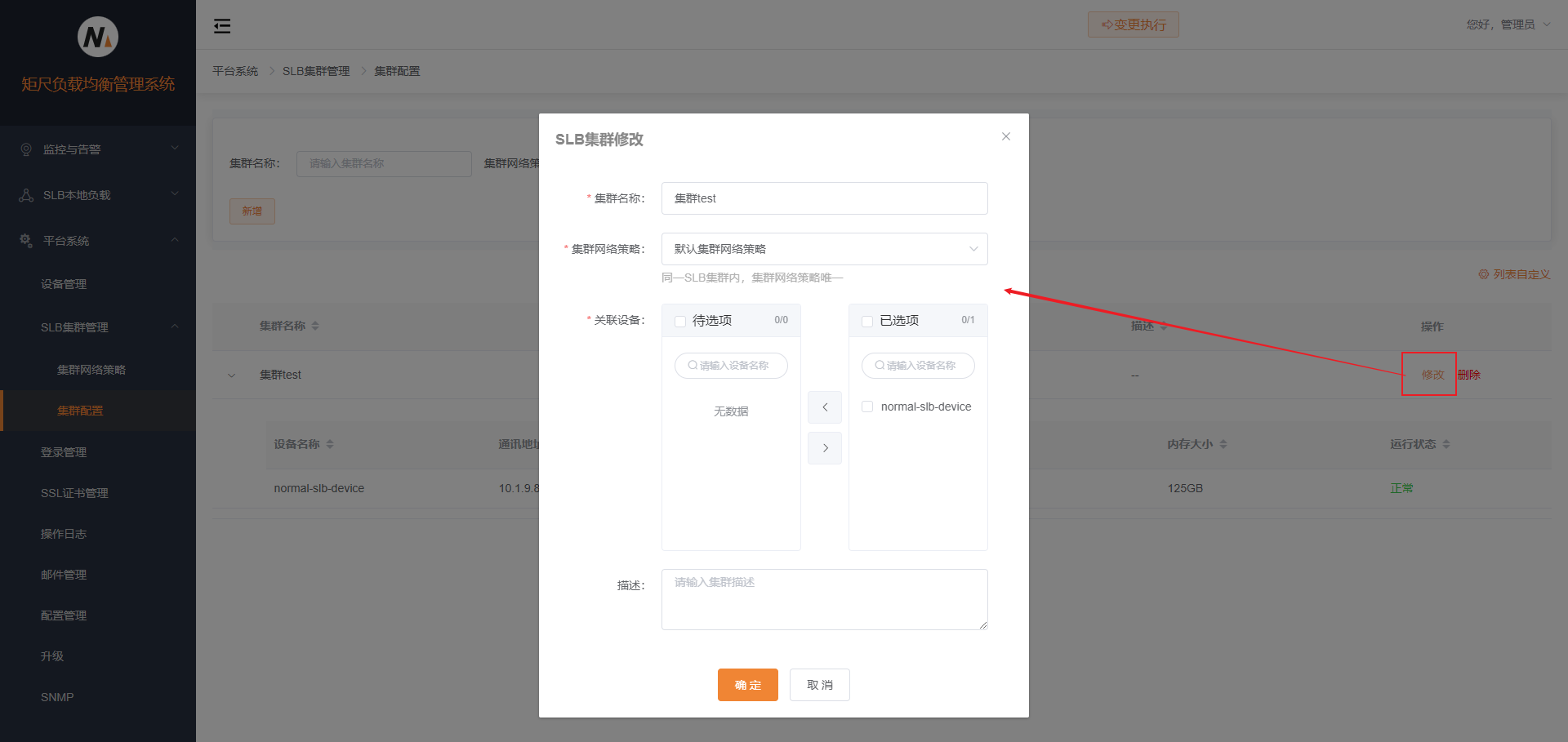Check the 已选项 select-all checkbox
This screenshot has height=742, width=1568.
[x=867, y=322]
